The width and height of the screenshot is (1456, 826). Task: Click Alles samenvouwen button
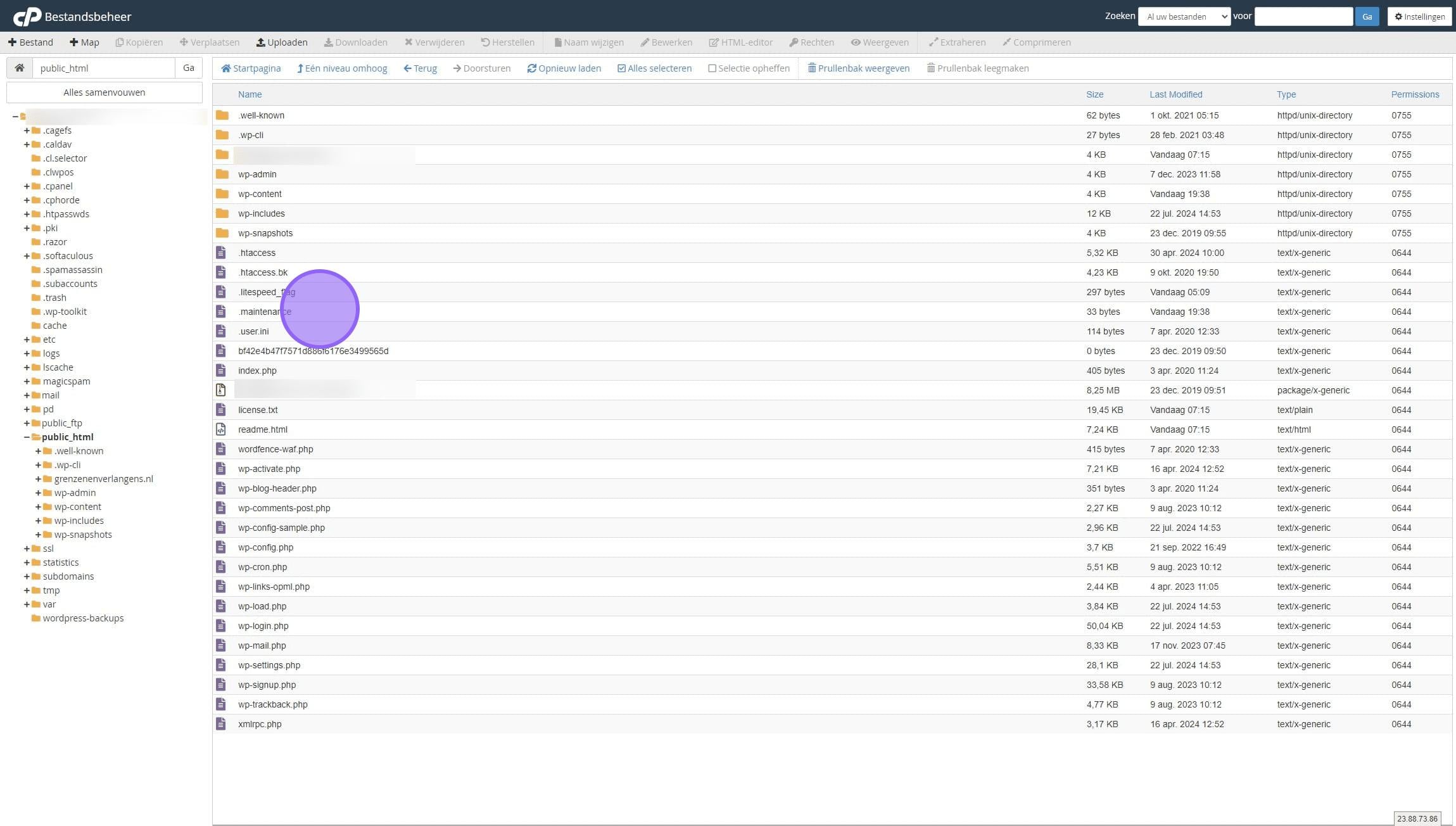[x=104, y=92]
